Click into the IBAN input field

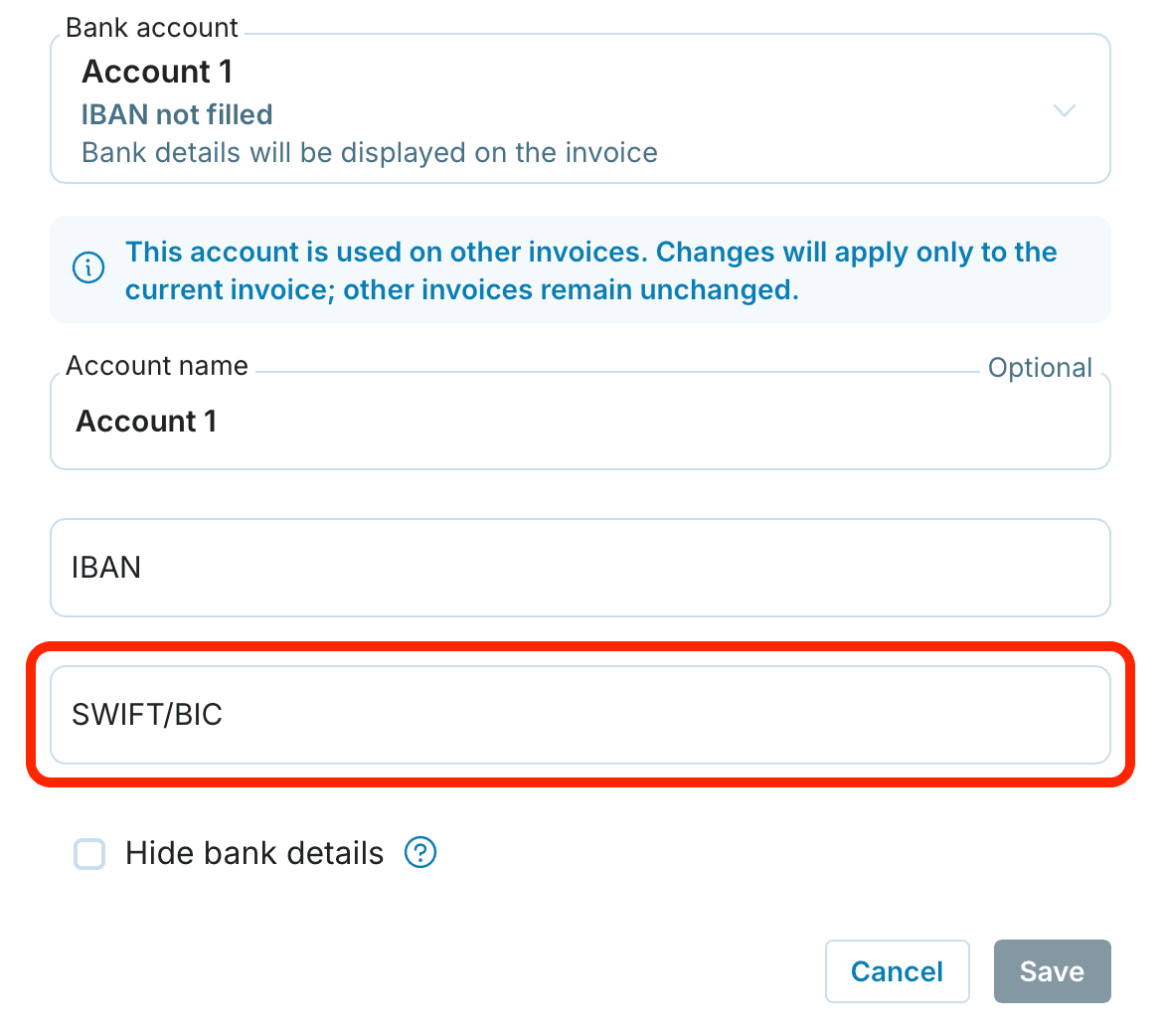coord(581,568)
